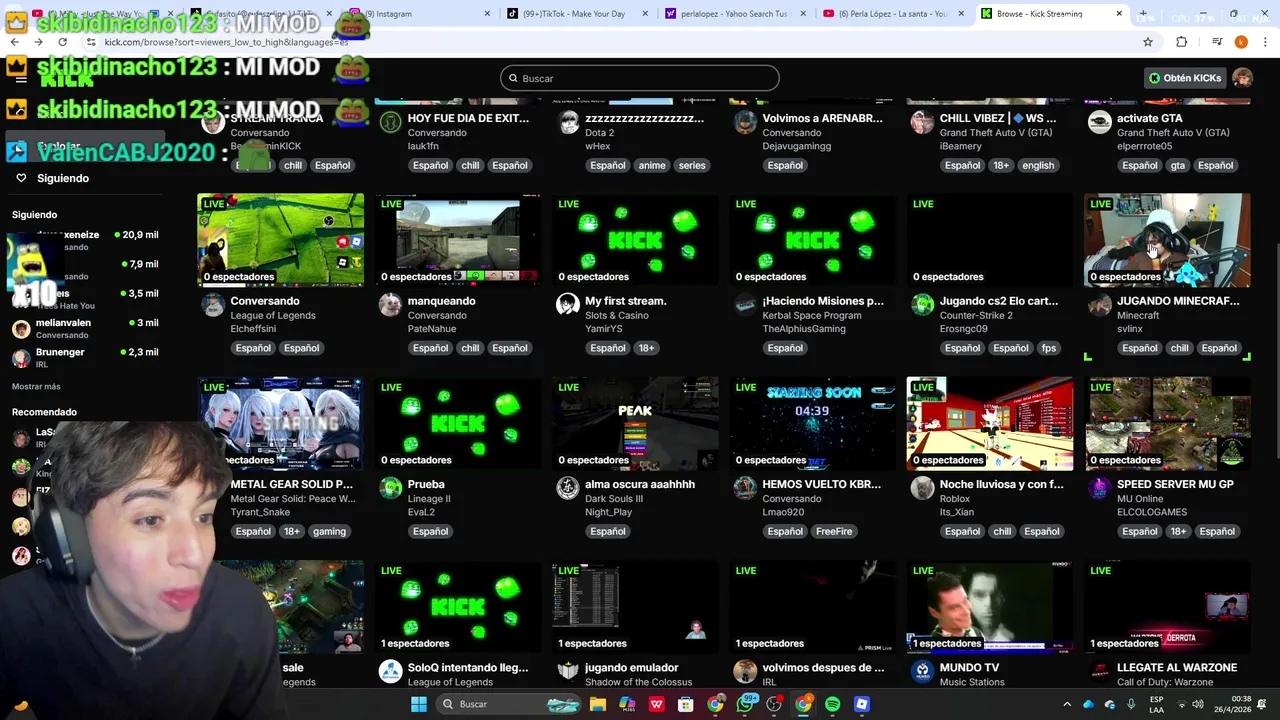This screenshot has height=720, width=1280.
Task: Click the Its_Xian channel avatar
Action: (x=922, y=488)
